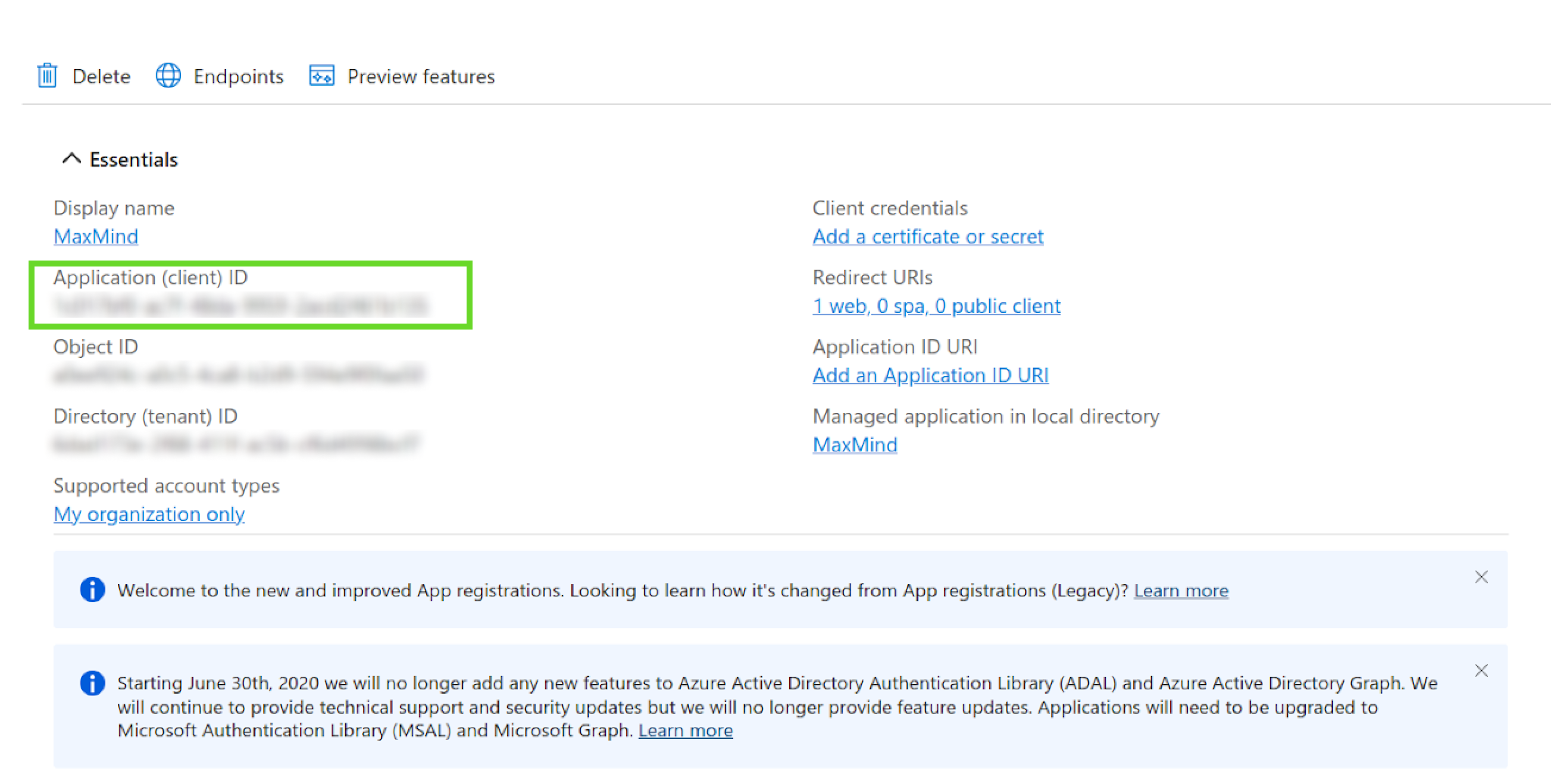This screenshot has width=1551, height=784.
Task: Click the info icon in ADAL notice
Action: pos(92,683)
